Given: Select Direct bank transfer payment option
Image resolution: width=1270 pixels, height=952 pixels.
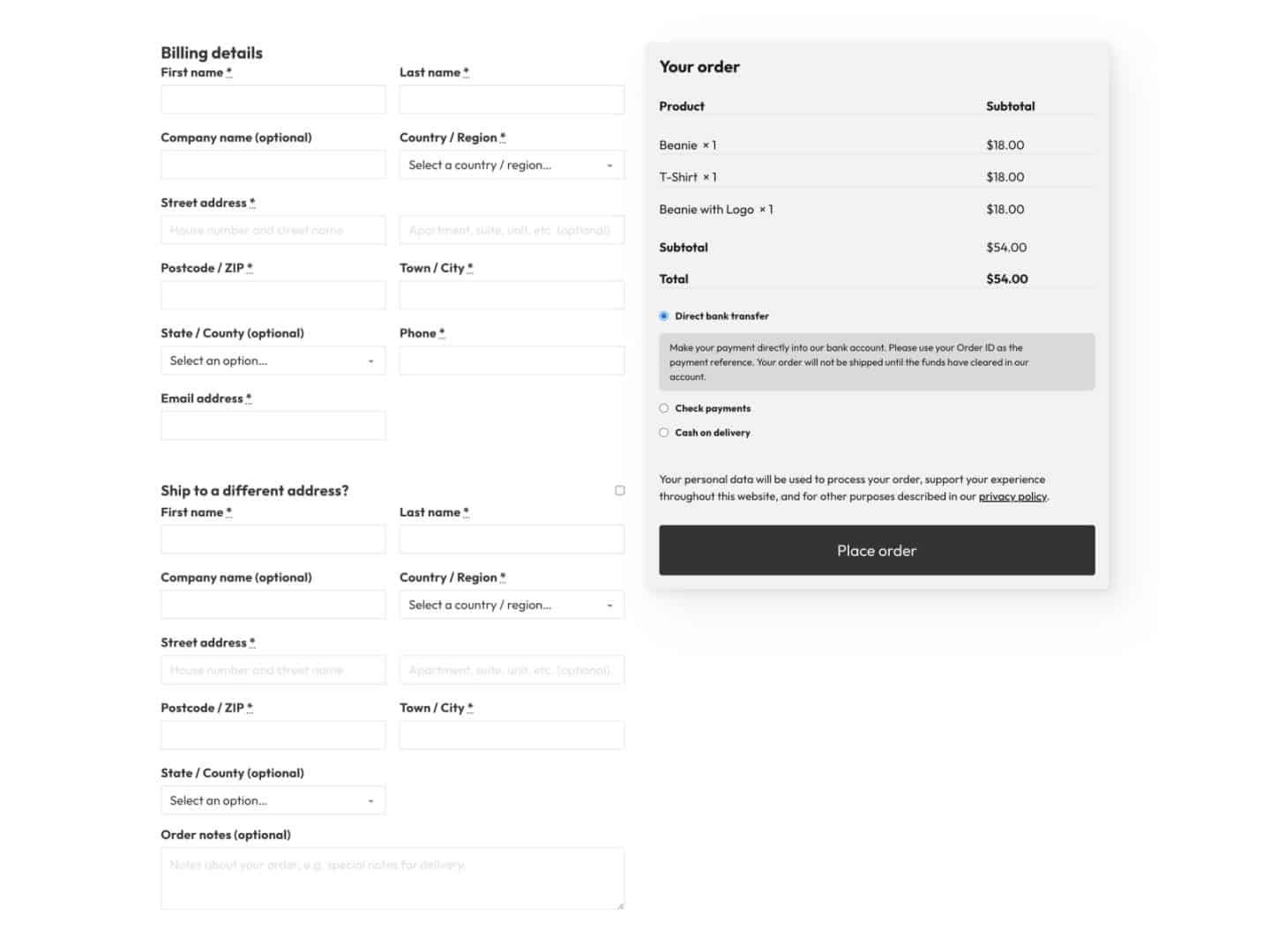Looking at the screenshot, I should pyautogui.click(x=664, y=316).
